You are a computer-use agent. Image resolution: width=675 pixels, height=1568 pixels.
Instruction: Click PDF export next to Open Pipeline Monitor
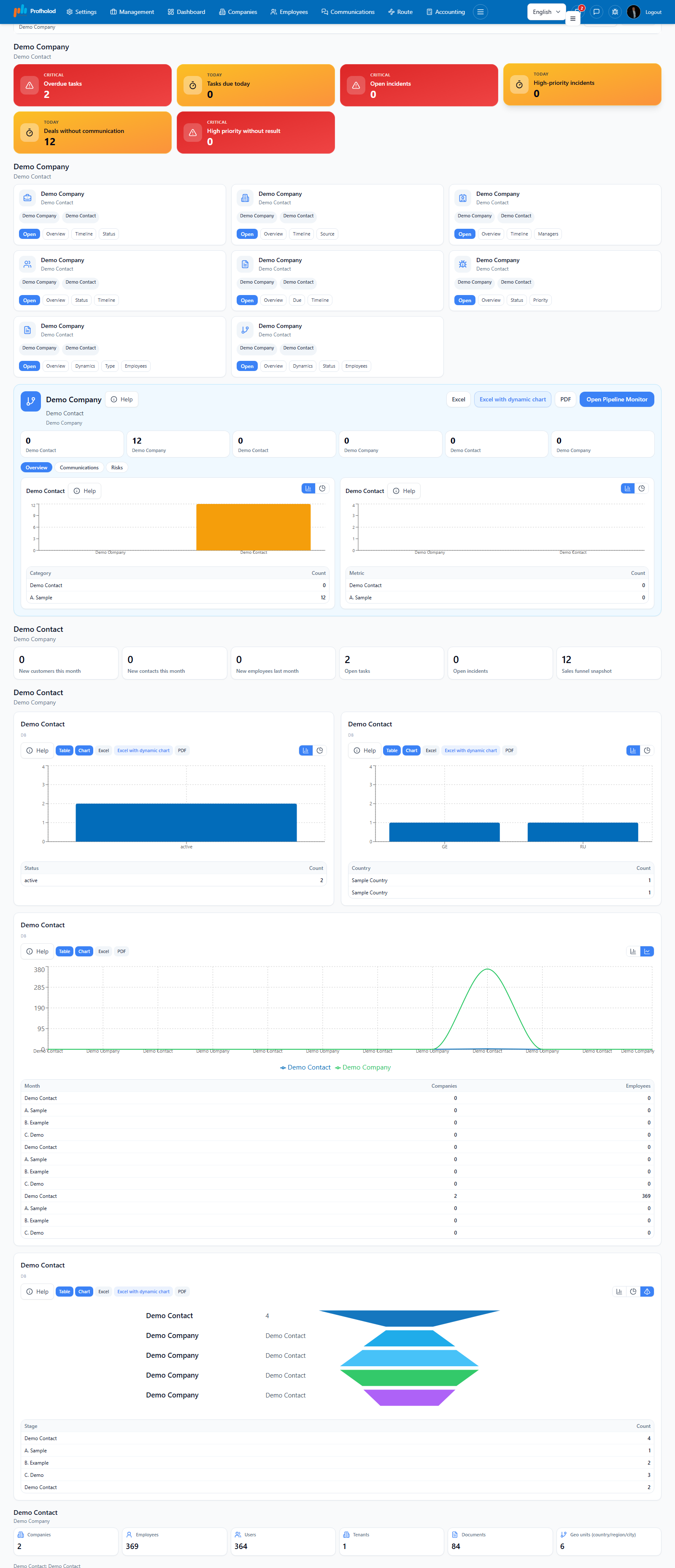[x=565, y=399]
